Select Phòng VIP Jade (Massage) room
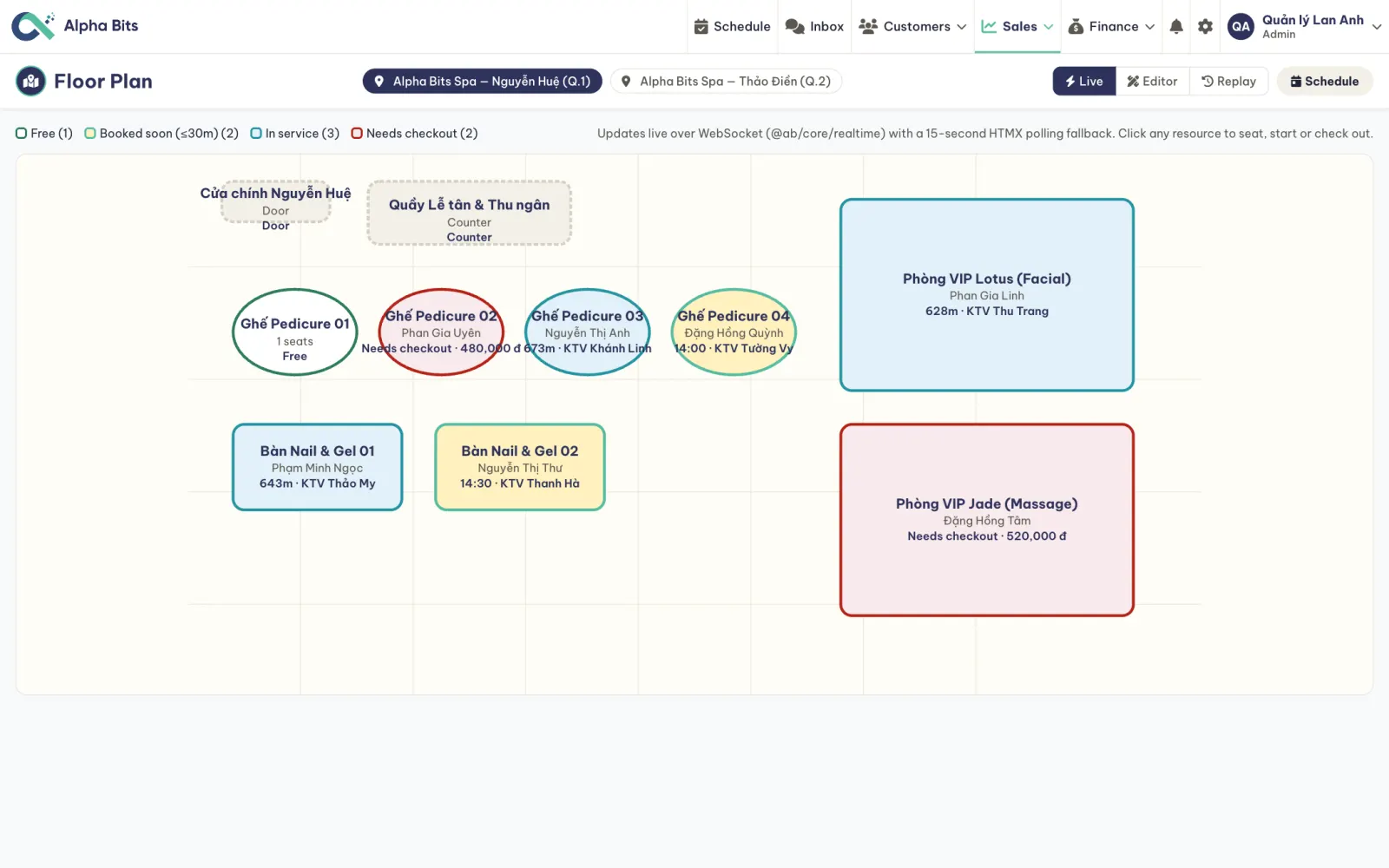Screen dimensions: 1389x868 pos(987,520)
